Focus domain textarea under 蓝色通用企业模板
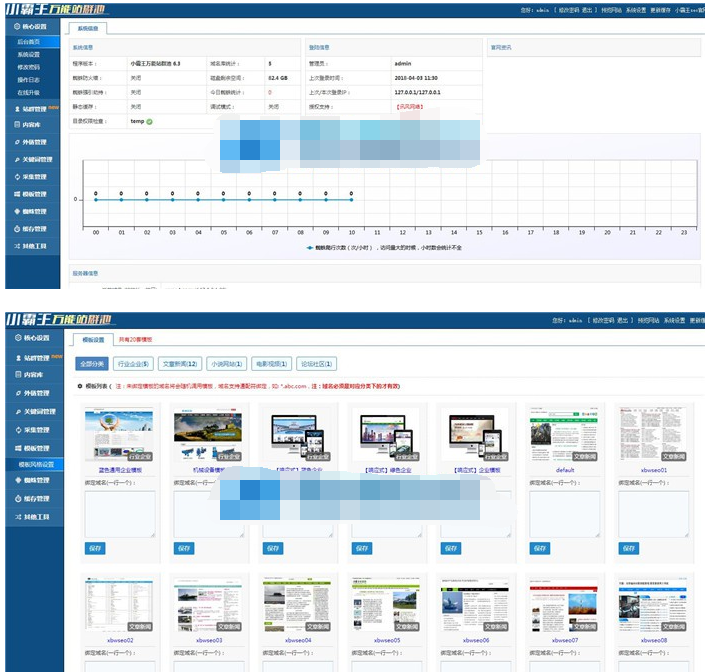705x672 pixels. click(120, 514)
